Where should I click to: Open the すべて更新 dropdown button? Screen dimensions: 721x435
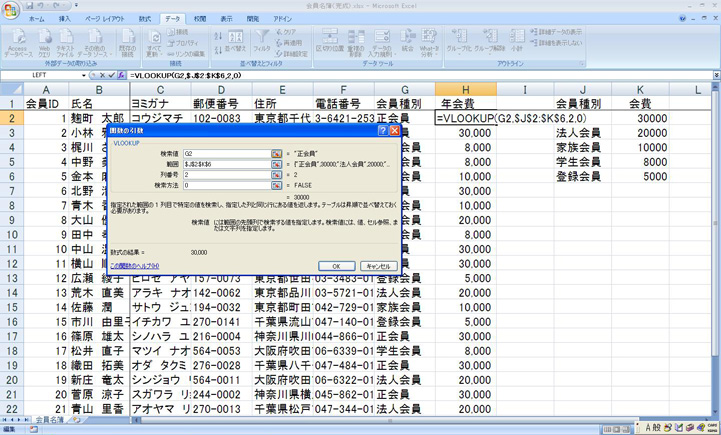click(x=154, y=42)
